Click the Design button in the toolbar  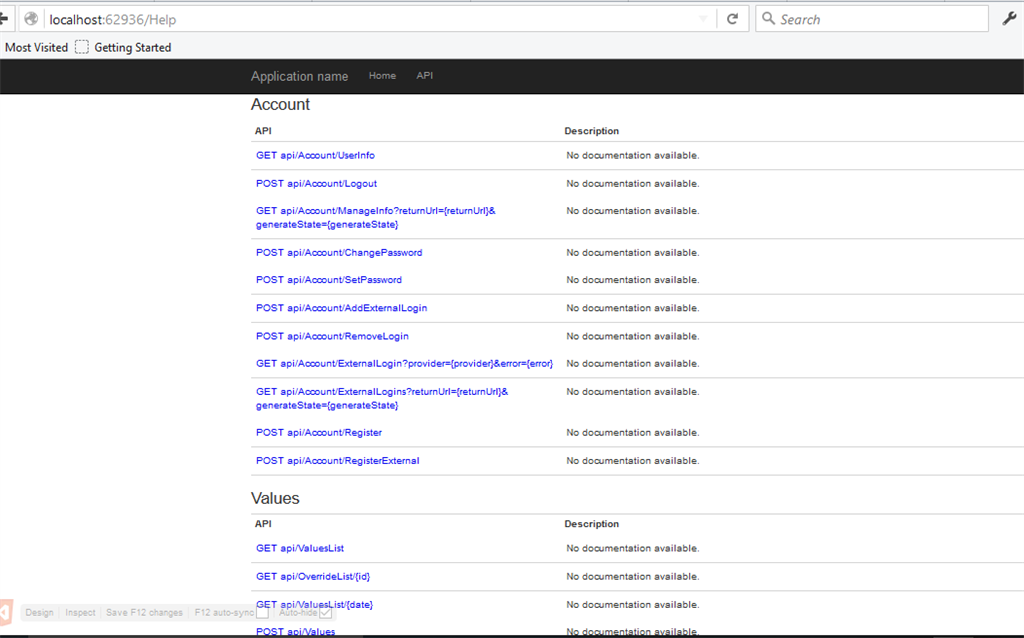click(39, 612)
